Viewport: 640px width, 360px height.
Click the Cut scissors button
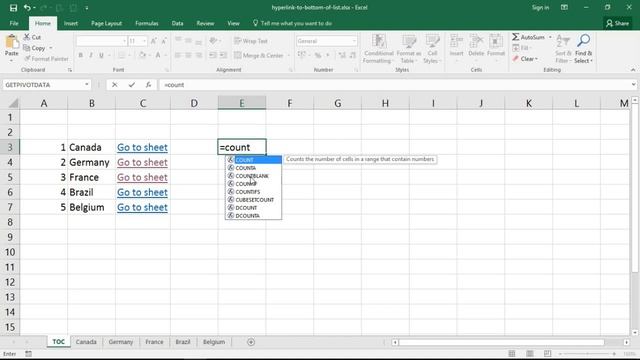tap(32, 37)
